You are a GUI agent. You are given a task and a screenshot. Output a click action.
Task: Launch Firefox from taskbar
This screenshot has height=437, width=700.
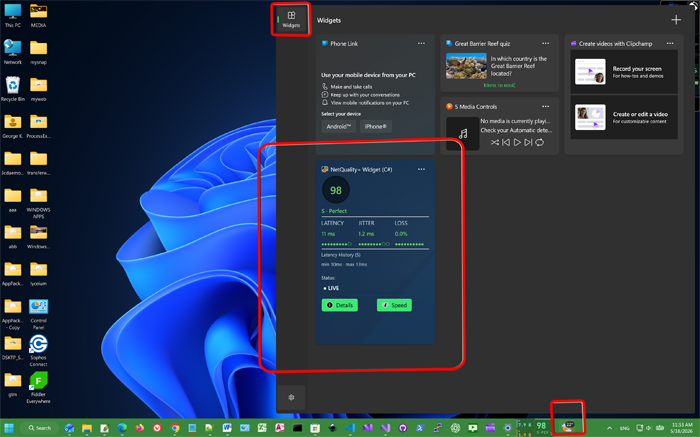139,428
